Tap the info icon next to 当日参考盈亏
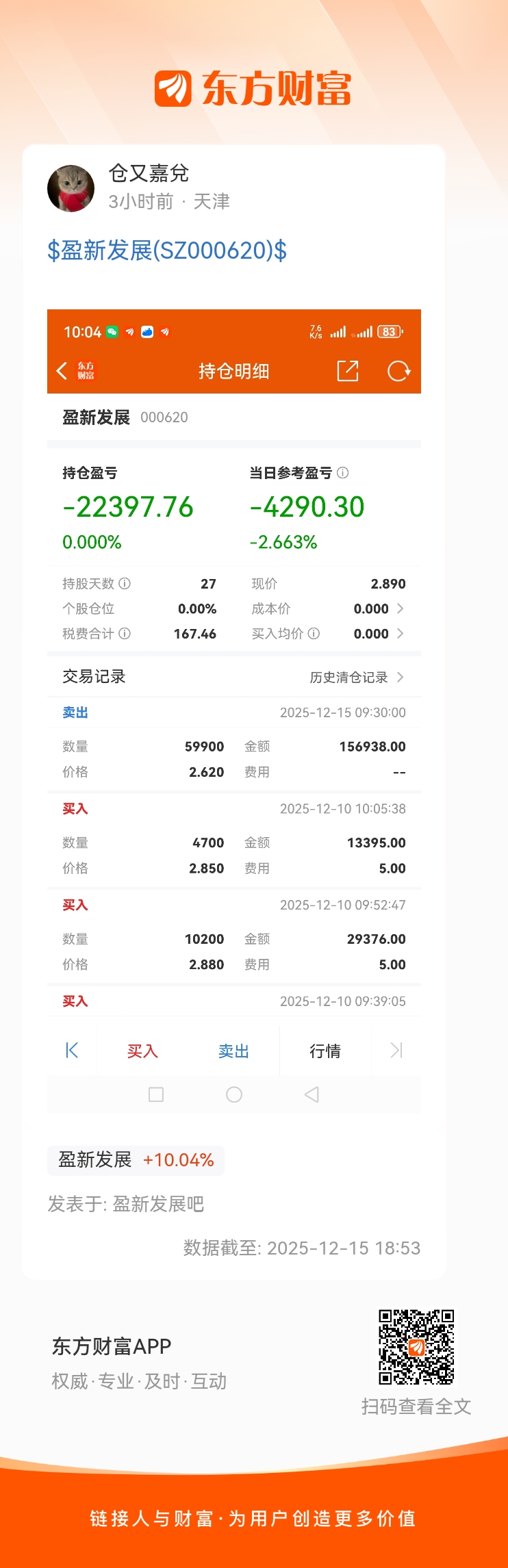This screenshot has height=1568, width=508. [343, 473]
